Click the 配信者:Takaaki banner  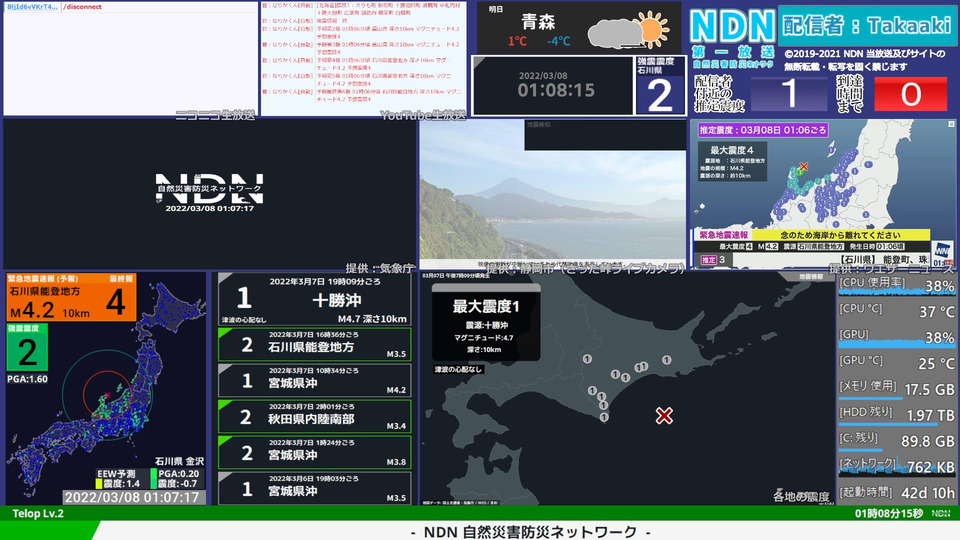[x=867, y=25]
